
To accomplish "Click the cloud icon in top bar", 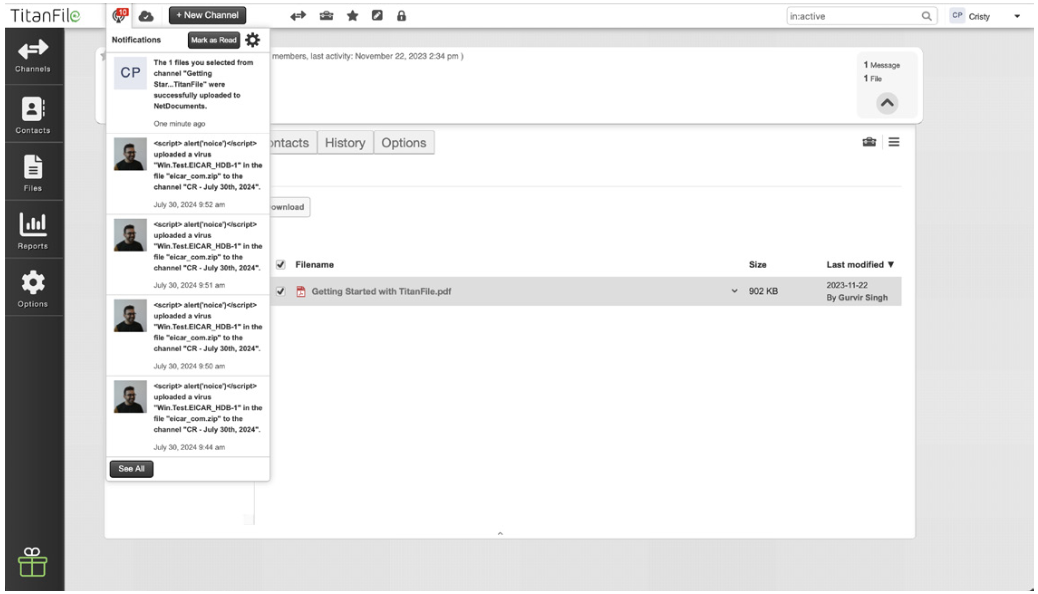I will point(146,16).
